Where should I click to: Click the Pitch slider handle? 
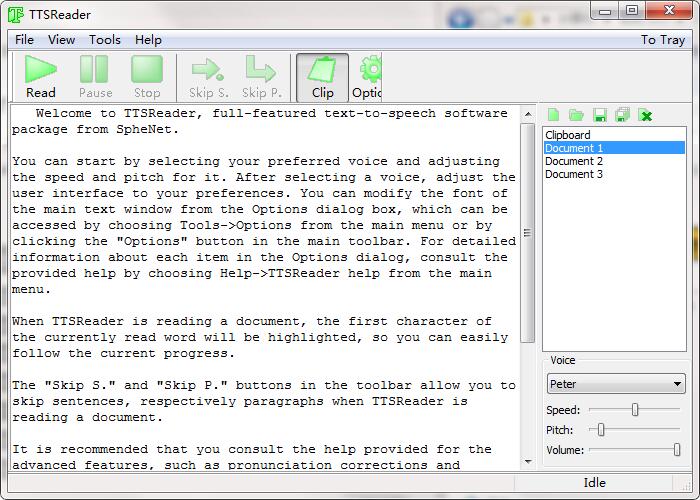(601, 429)
